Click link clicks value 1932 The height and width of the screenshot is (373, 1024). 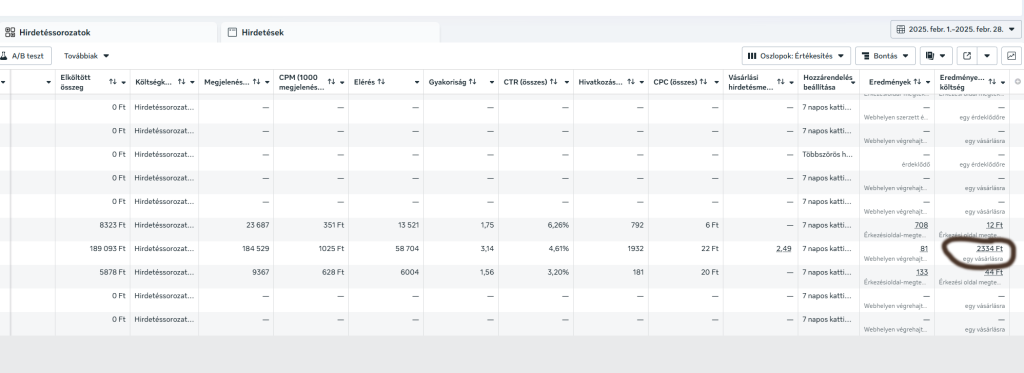tap(635, 248)
